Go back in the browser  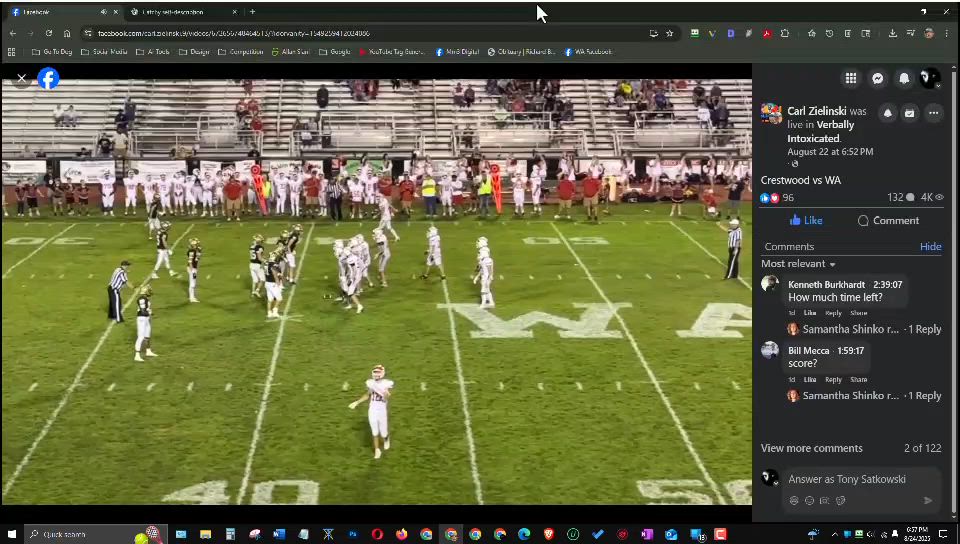(x=13, y=33)
